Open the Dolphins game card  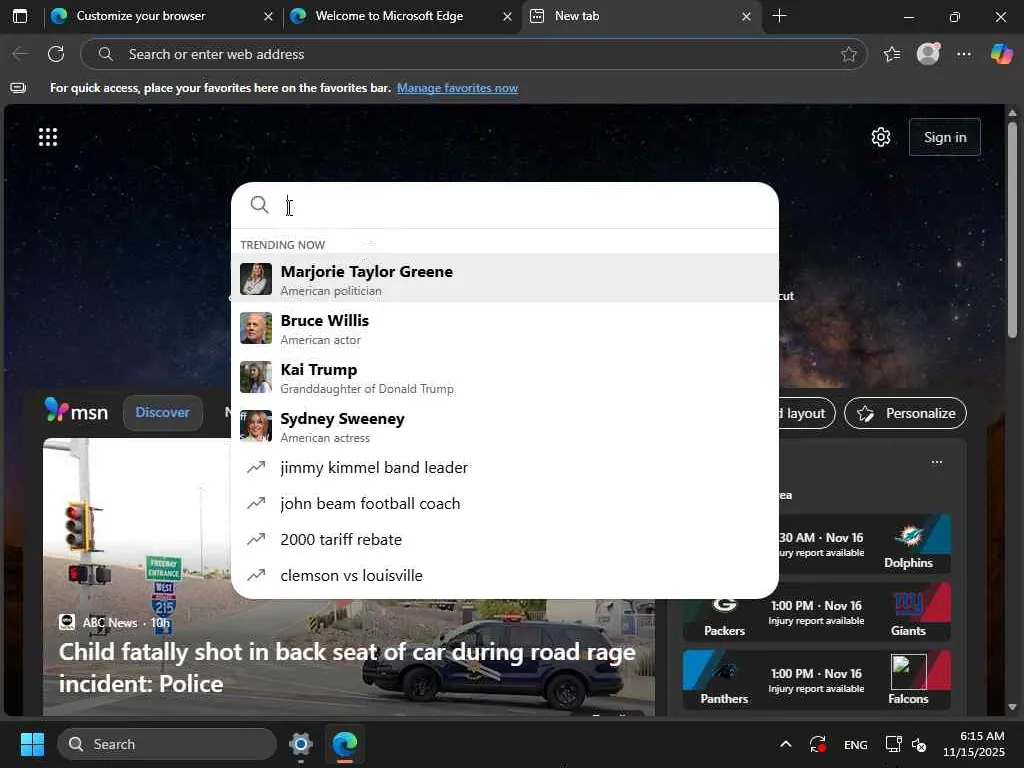point(865,544)
